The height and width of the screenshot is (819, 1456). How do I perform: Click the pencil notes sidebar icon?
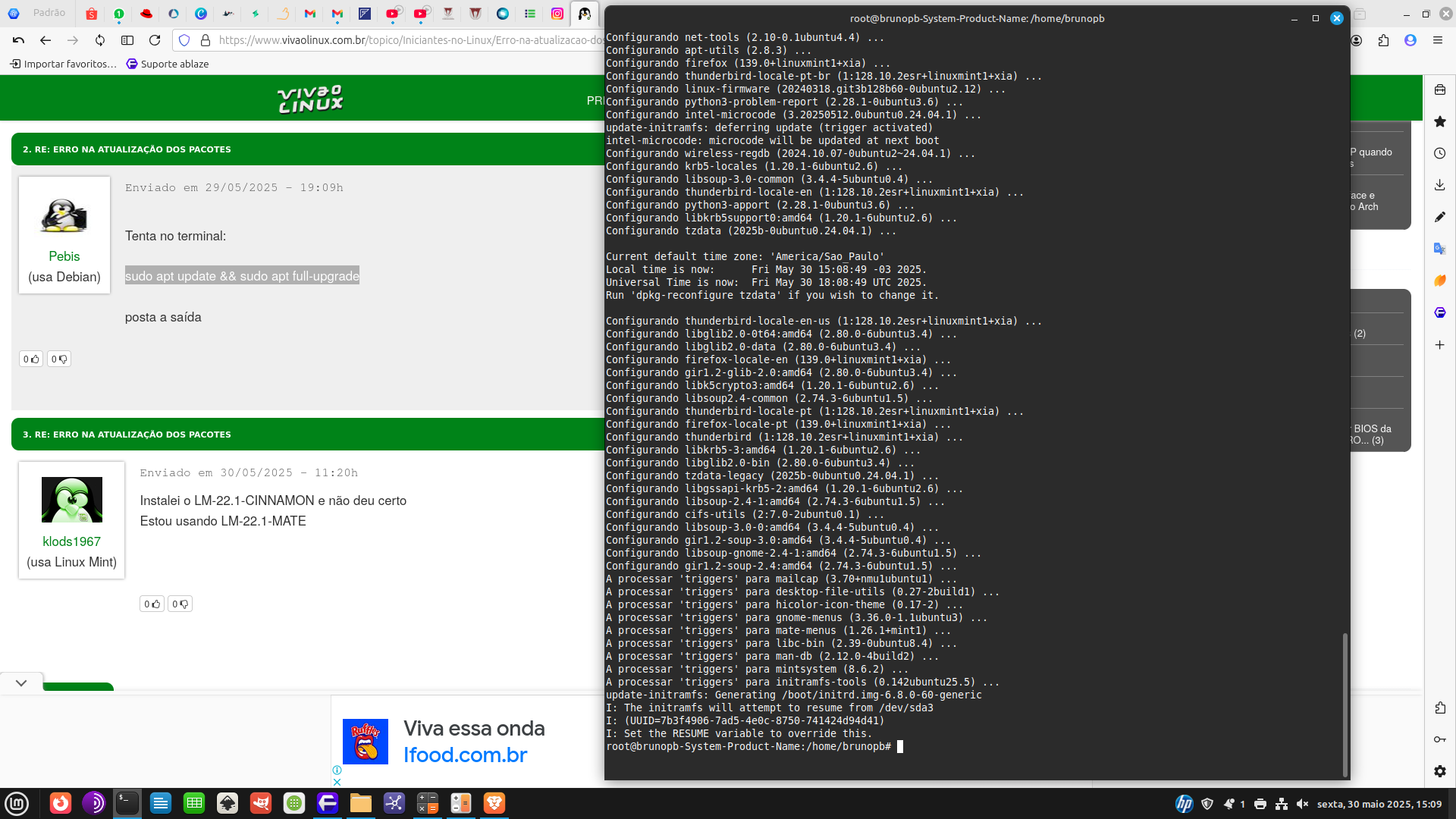tap(1440, 217)
